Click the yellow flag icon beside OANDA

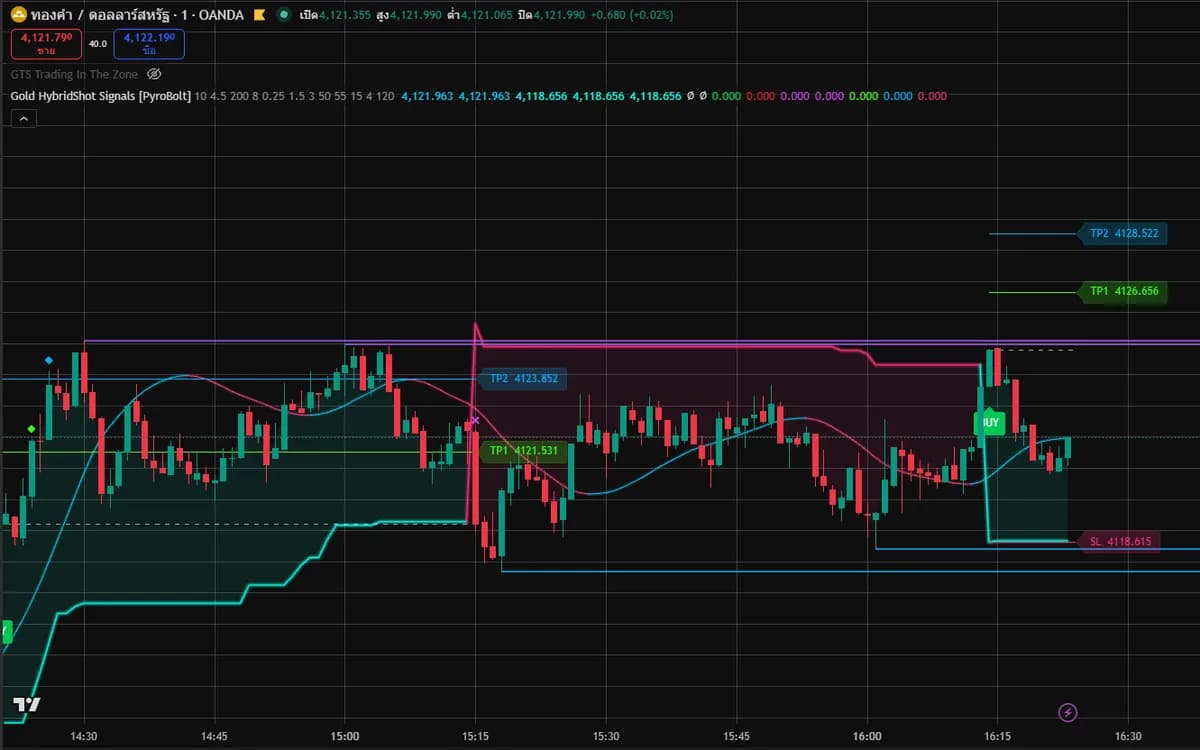[259, 15]
